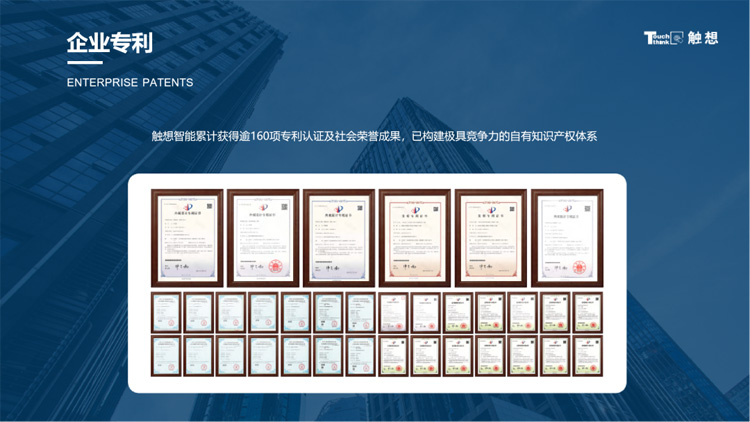Select first small certificate in bottom row
This screenshot has width=750, height=422.
(x=166, y=356)
